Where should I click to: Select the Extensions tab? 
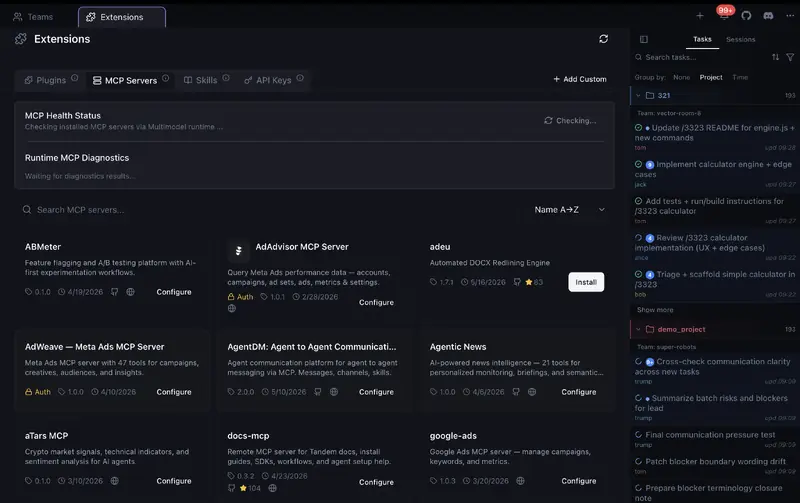coord(122,17)
